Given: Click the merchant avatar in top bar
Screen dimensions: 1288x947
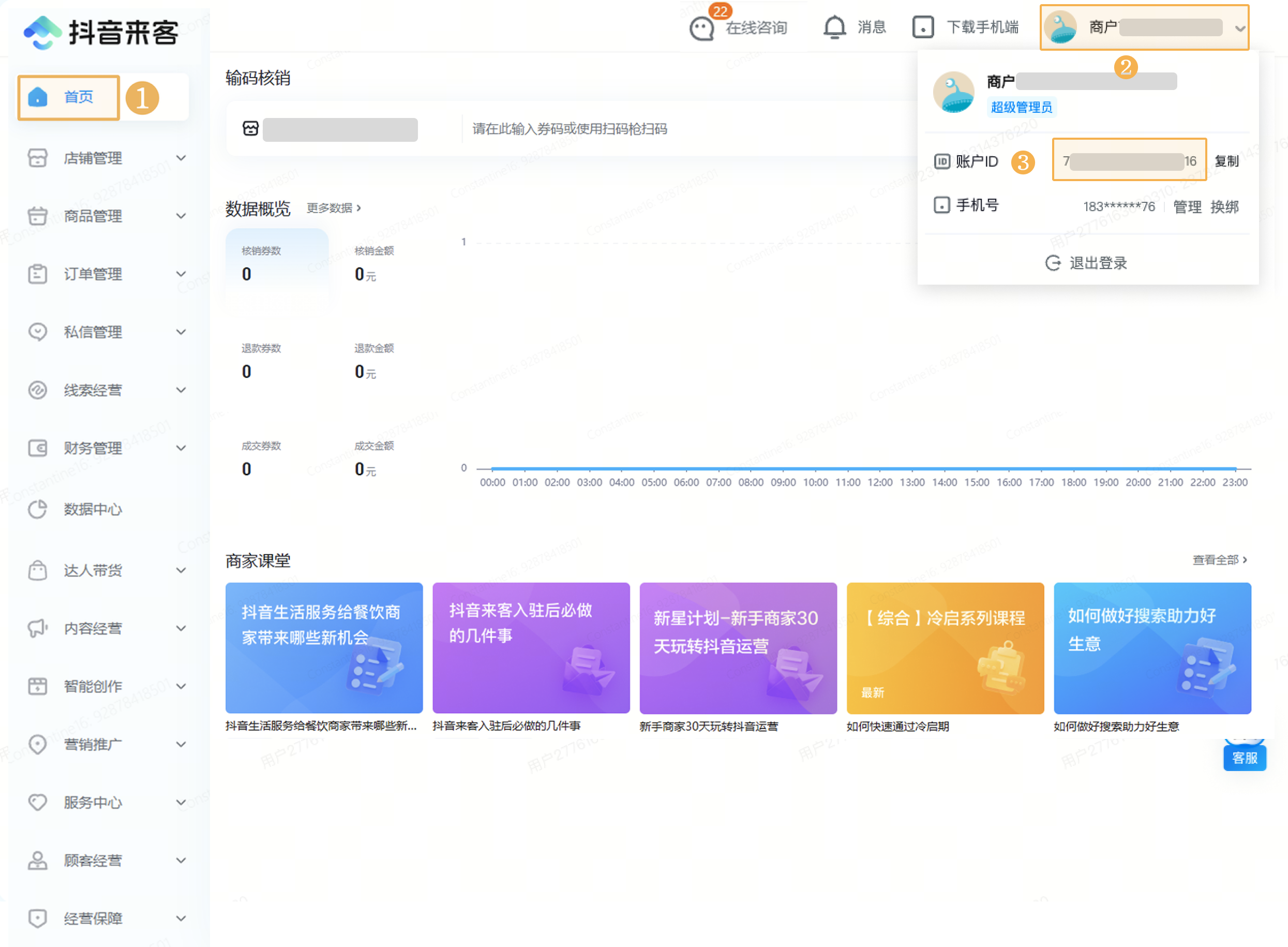Looking at the screenshot, I should pyautogui.click(x=1061, y=27).
